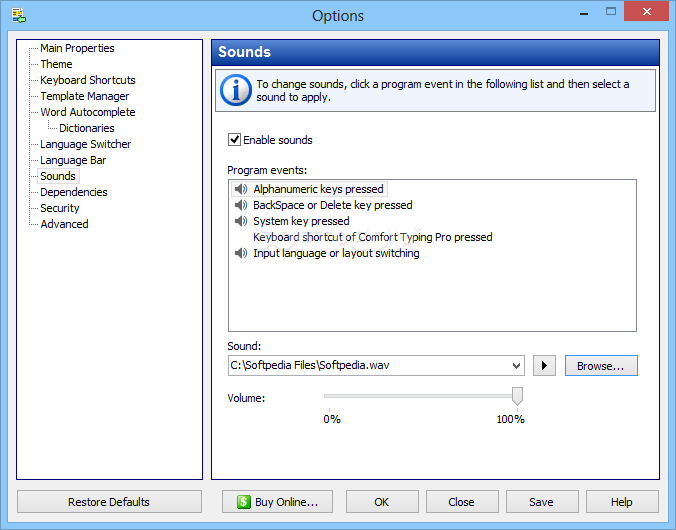Open Keyboard Shortcuts settings page
This screenshot has width=676, height=530.
88,80
